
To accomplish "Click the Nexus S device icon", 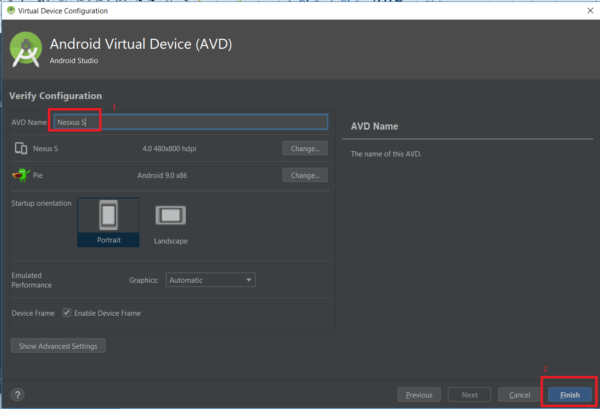I will click(21, 148).
